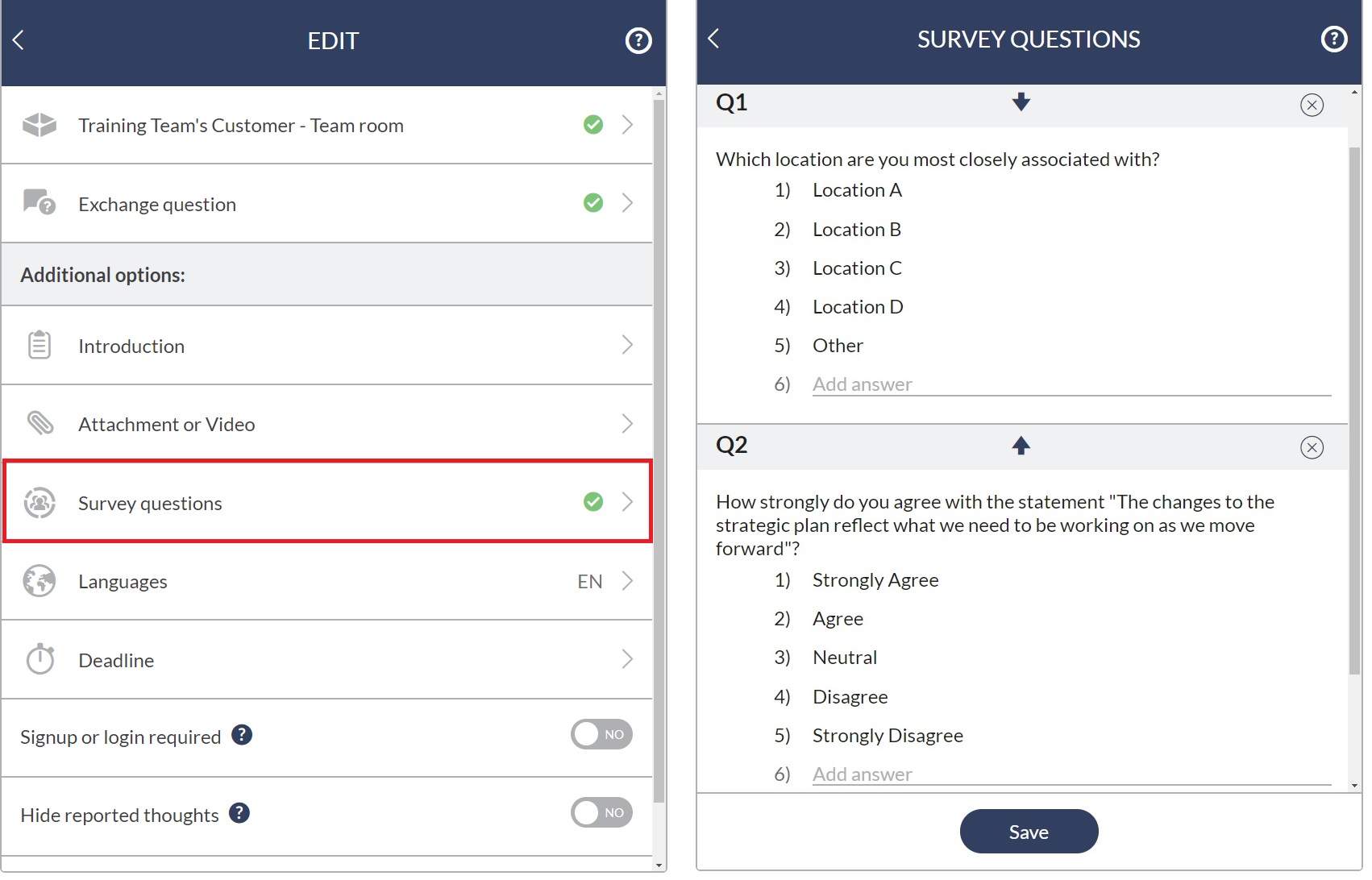Delete question Q1 with the X icon
Viewport: 1372px width, 880px height.
click(1312, 105)
